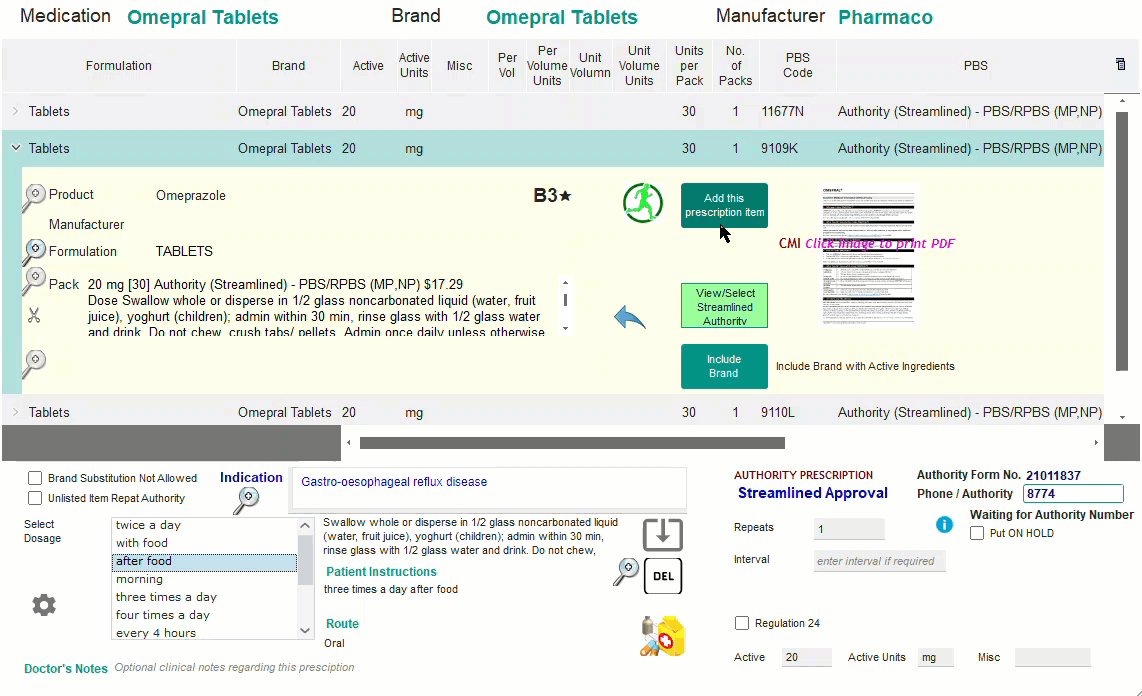The height and width of the screenshot is (696, 1142).
Task: Tick Unlisted Item Repat Authority checkbox
Action: (35, 498)
